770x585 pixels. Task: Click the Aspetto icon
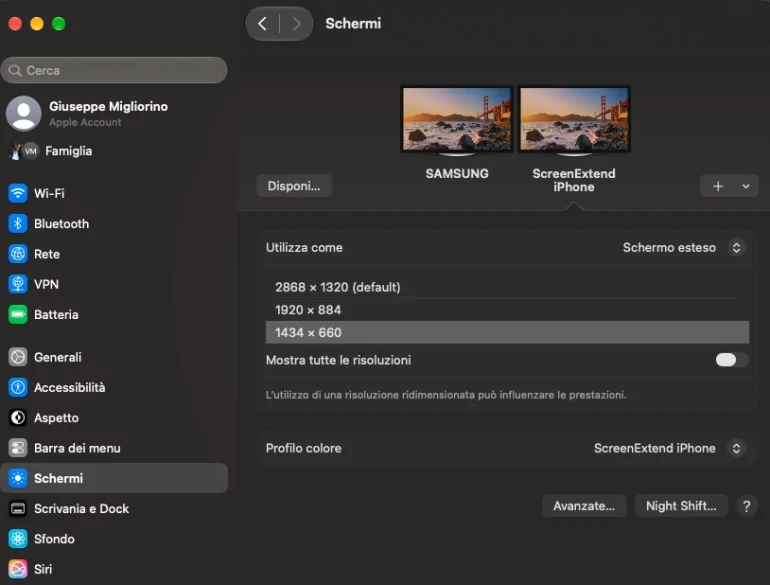point(18,418)
